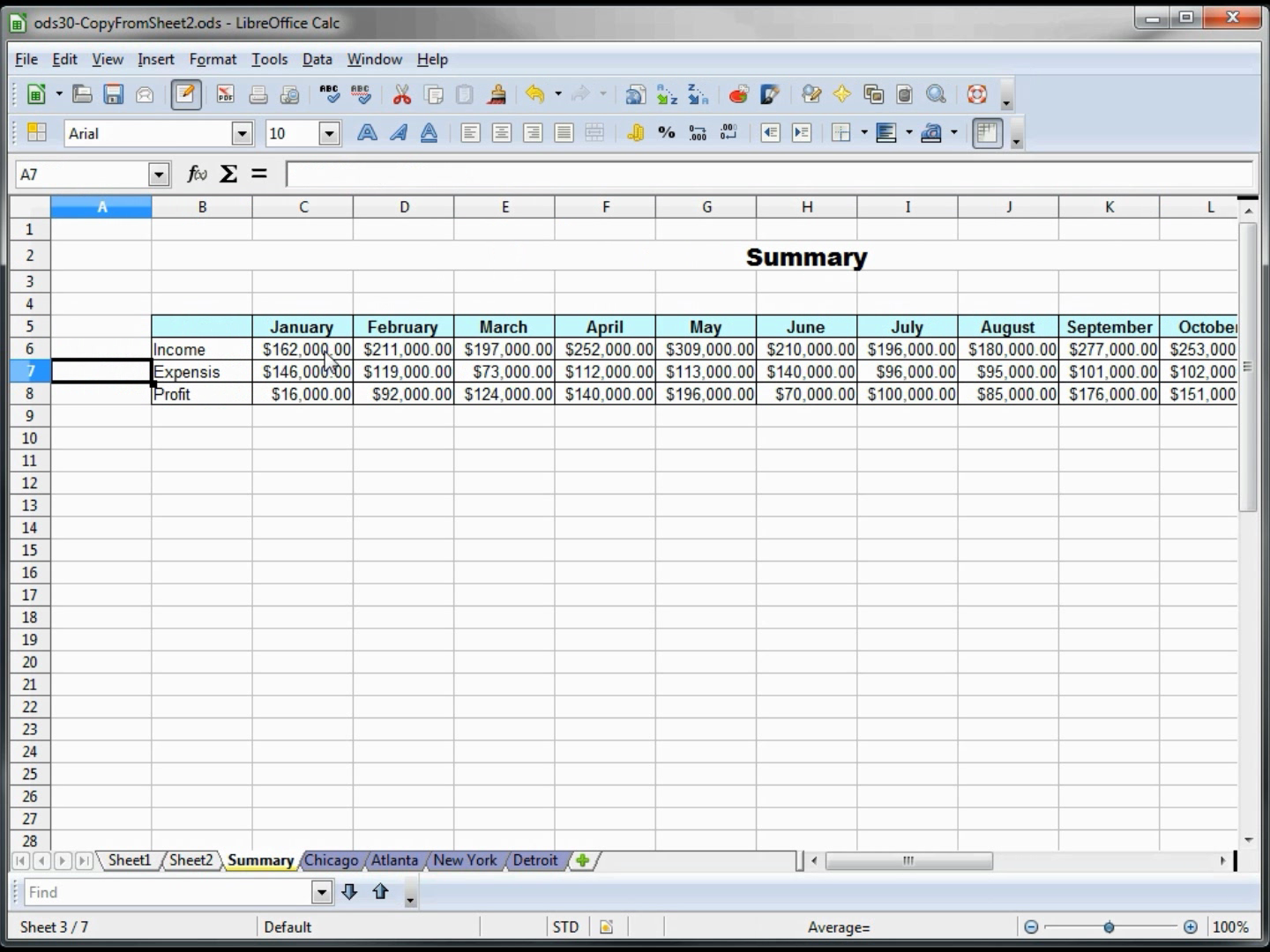Click the Find Next down arrow
The width and height of the screenshot is (1270, 952).
coord(349,892)
